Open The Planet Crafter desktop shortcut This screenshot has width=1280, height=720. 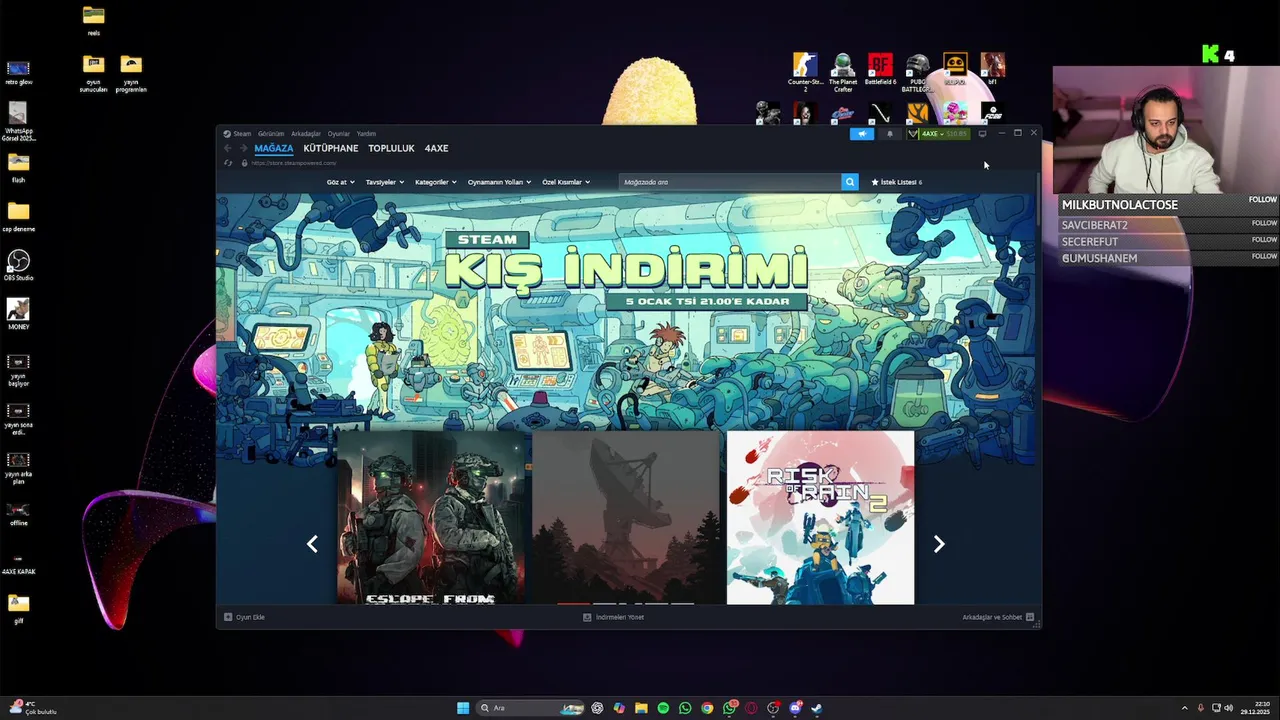843,73
